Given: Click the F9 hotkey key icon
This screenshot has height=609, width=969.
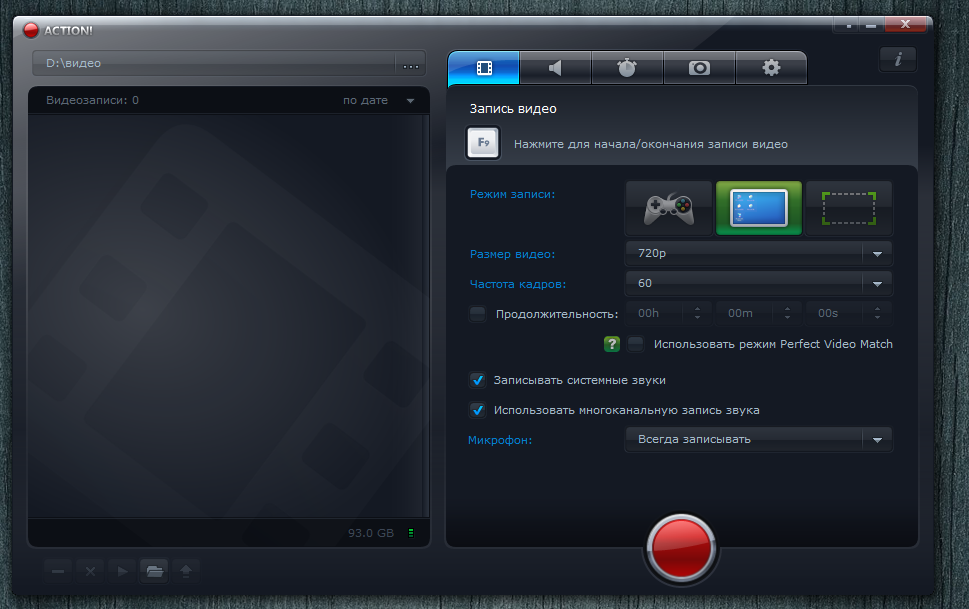Looking at the screenshot, I should coord(483,143).
